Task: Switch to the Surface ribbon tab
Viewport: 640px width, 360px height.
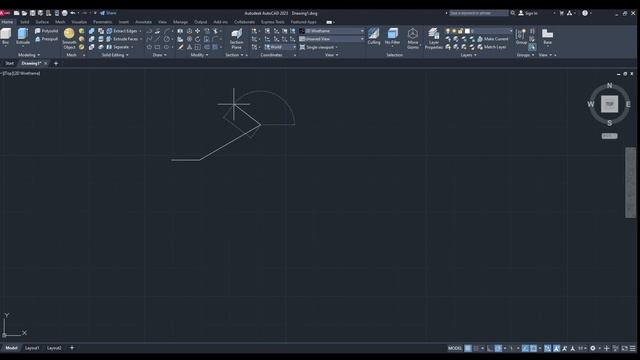Action: tap(42, 22)
